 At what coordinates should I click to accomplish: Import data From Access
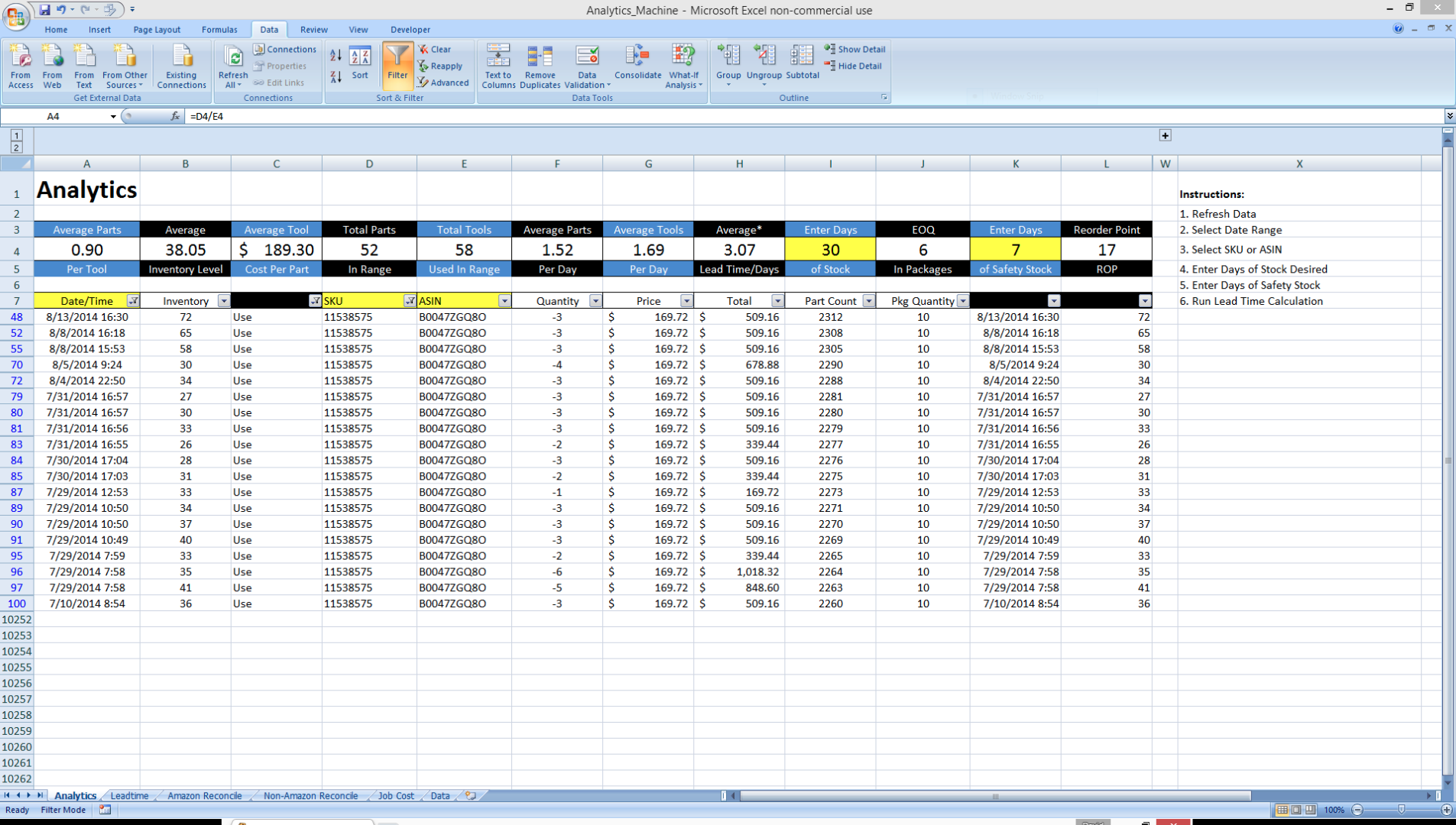pyautogui.click(x=21, y=66)
